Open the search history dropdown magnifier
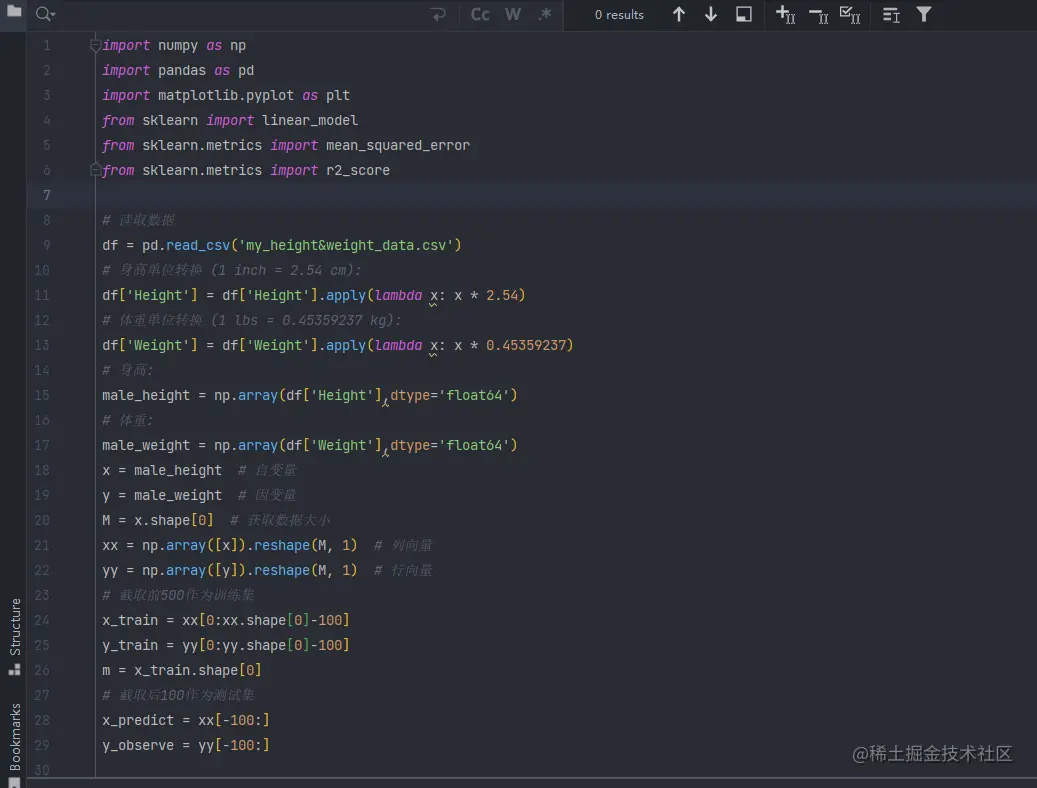1037x788 pixels. coord(45,14)
